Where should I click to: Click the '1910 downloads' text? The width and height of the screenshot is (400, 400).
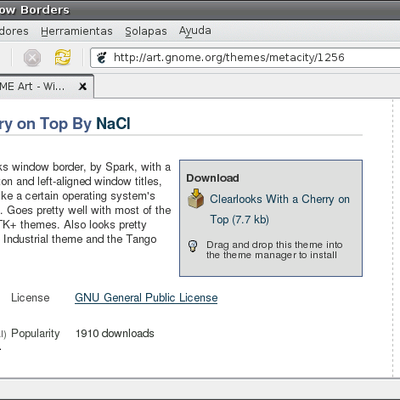(x=115, y=333)
